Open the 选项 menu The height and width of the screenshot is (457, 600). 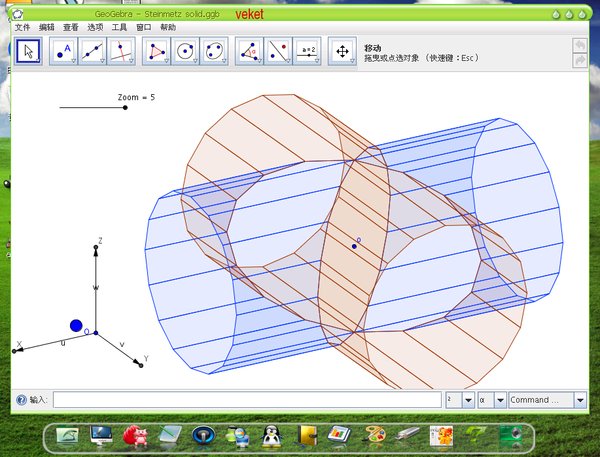[x=95, y=27]
